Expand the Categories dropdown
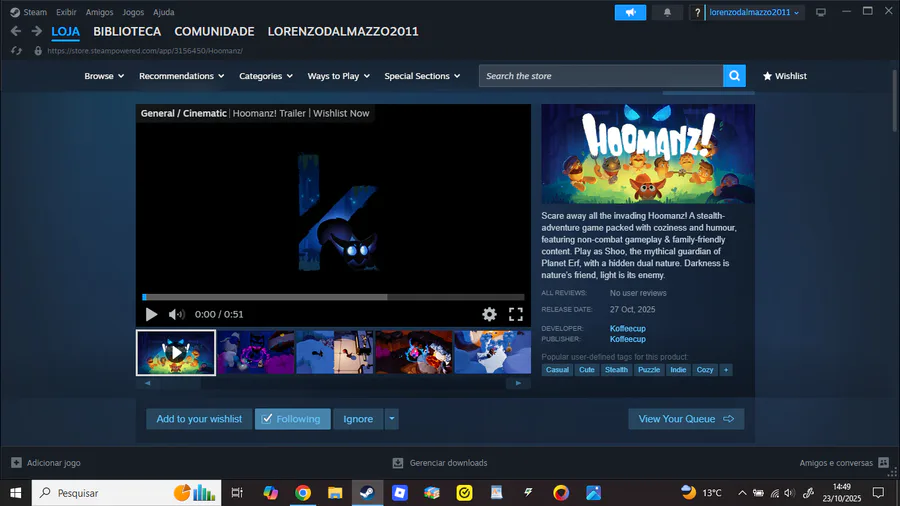 pyautogui.click(x=266, y=76)
